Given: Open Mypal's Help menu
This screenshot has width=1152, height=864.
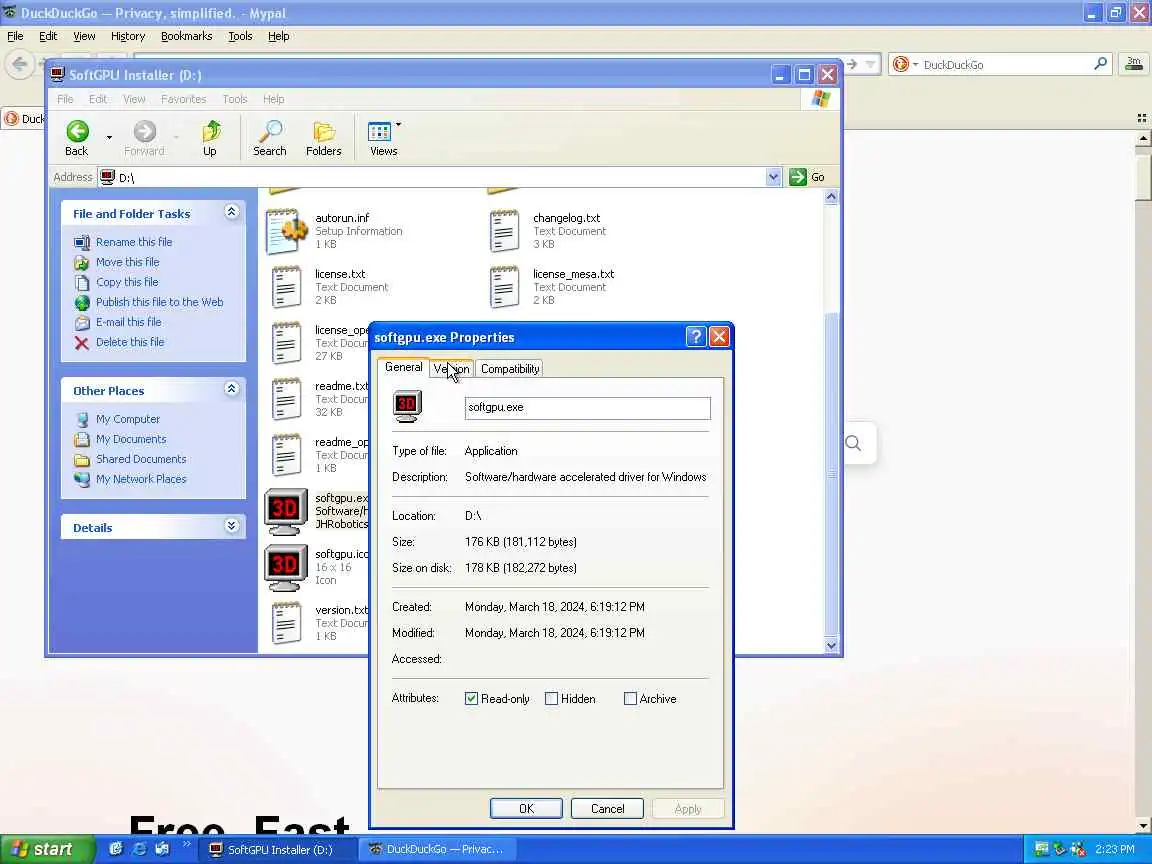Looking at the screenshot, I should click(278, 36).
